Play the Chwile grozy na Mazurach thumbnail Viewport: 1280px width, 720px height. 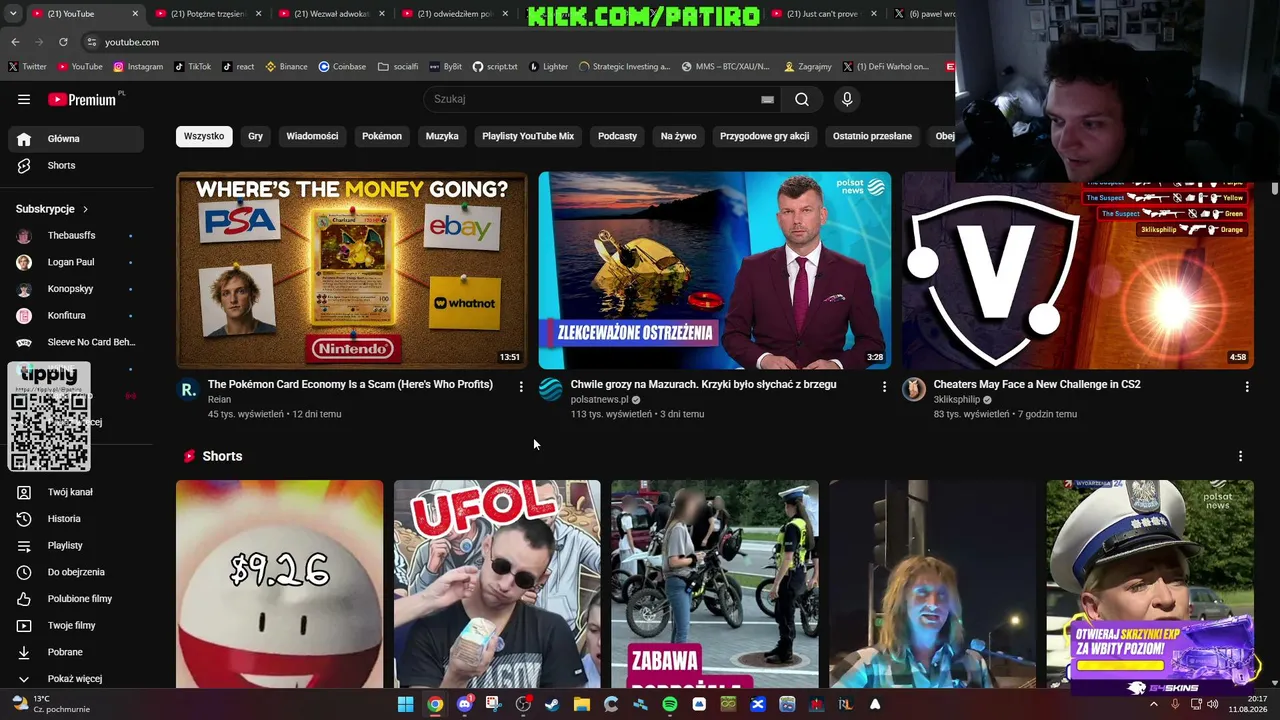point(715,270)
